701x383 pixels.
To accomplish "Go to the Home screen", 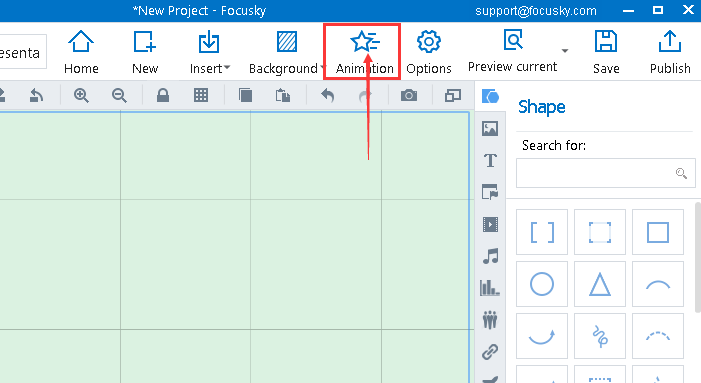I will 81,52.
